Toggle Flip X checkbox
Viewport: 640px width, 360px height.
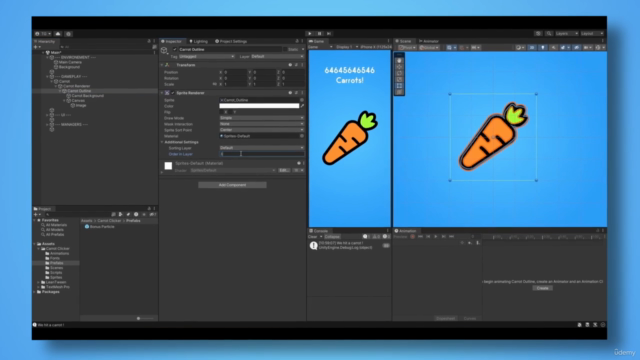click(222, 112)
